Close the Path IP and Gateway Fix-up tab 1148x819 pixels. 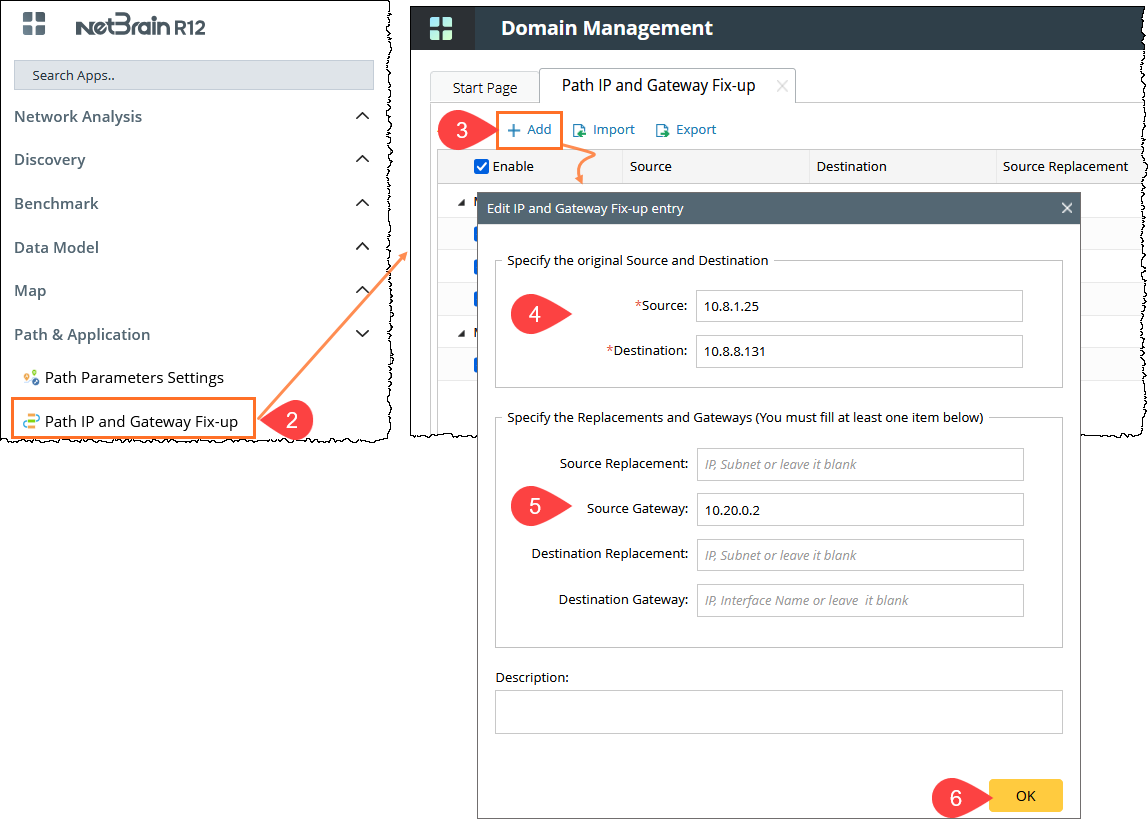coord(782,86)
